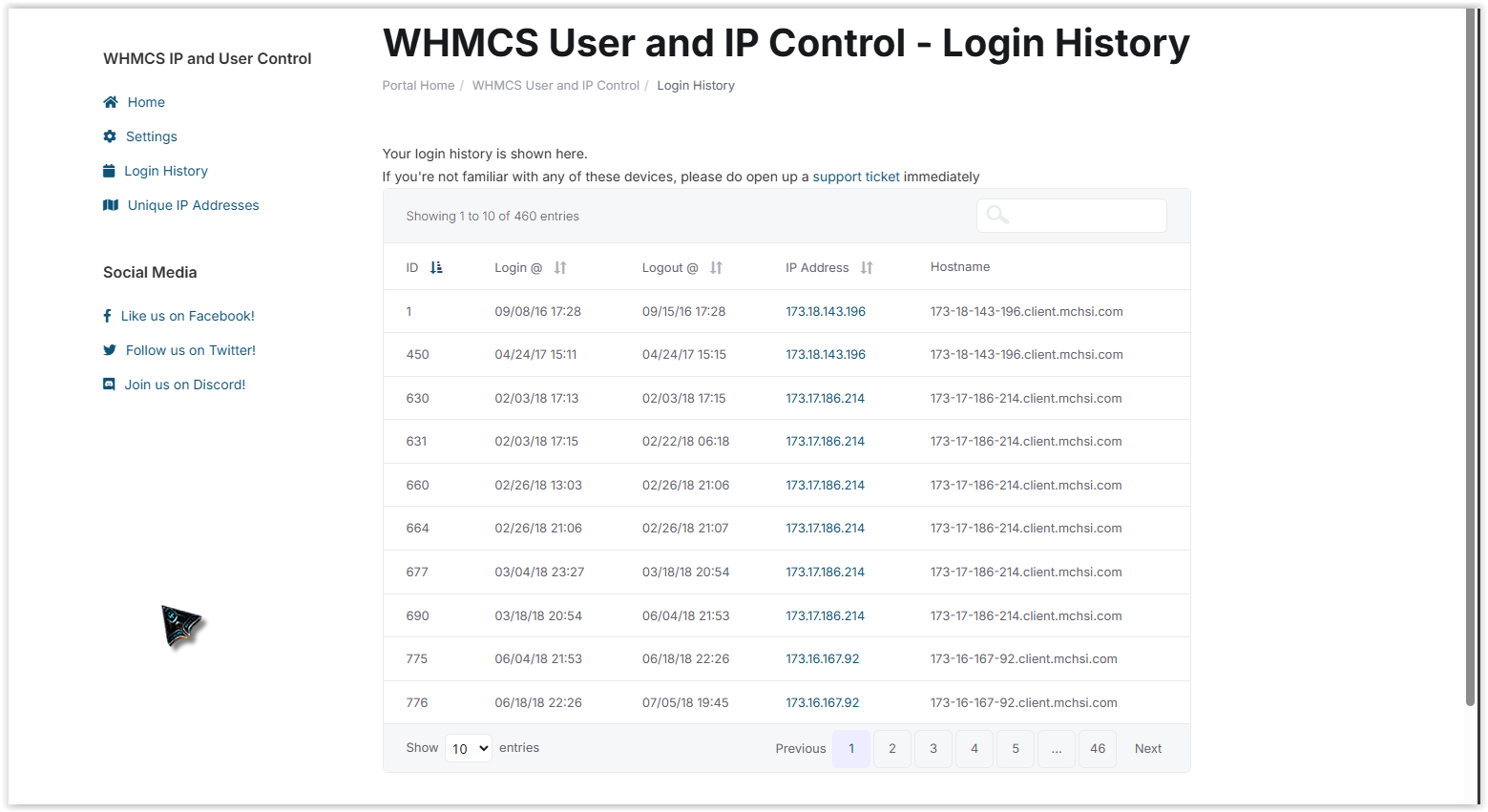
Task: Click IP 173.17.186.214 in row ID 664
Action: click(x=825, y=528)
